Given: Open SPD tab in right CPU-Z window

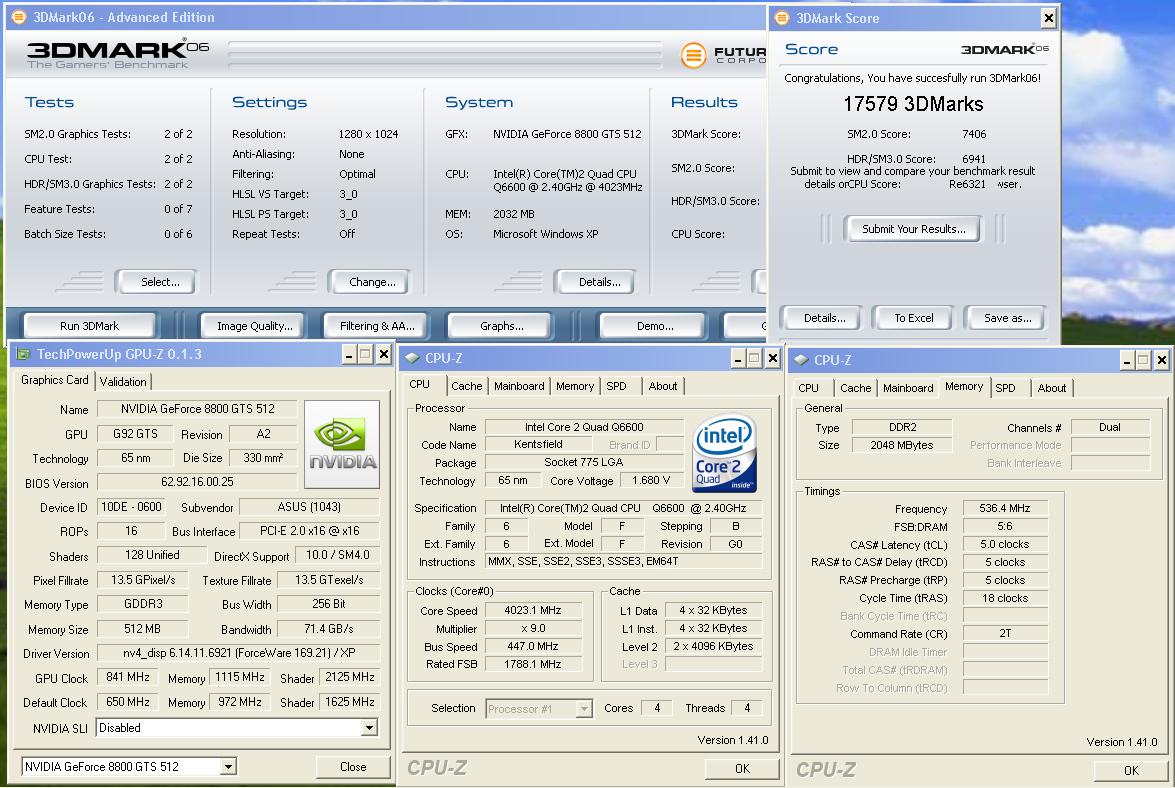Looking at the screenshot, I should [x=1005, y=388].
